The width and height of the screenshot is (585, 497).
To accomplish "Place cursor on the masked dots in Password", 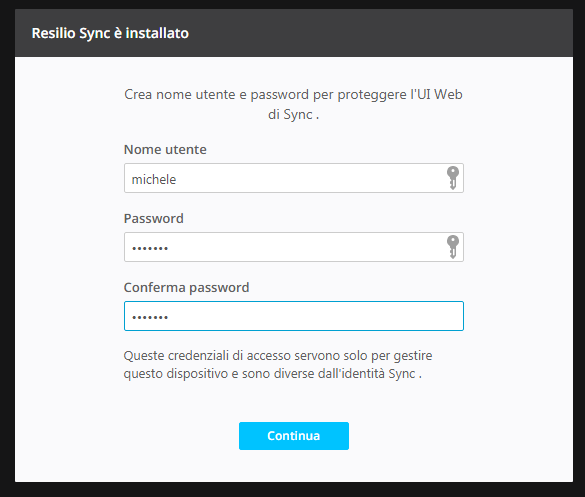I will [x=150, y=248].
